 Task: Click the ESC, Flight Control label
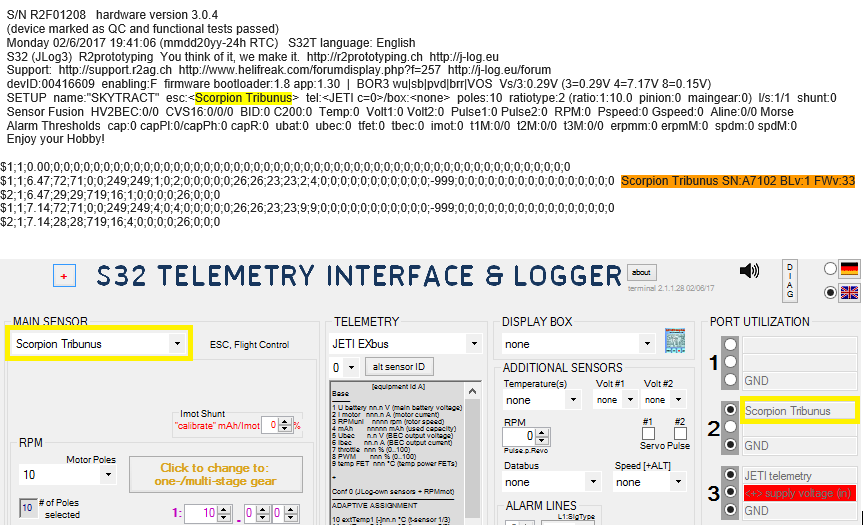point(249,345)
